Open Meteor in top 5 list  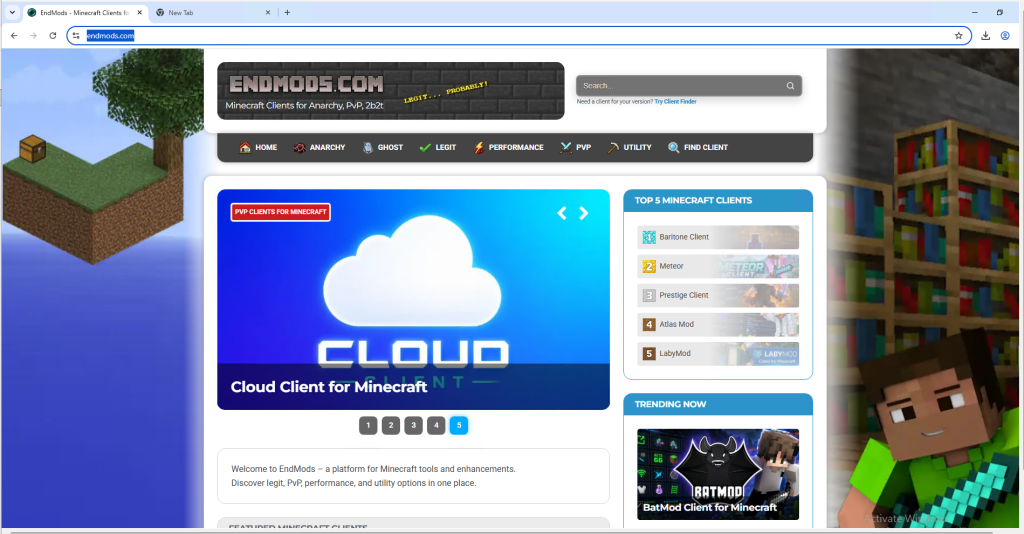718,266
